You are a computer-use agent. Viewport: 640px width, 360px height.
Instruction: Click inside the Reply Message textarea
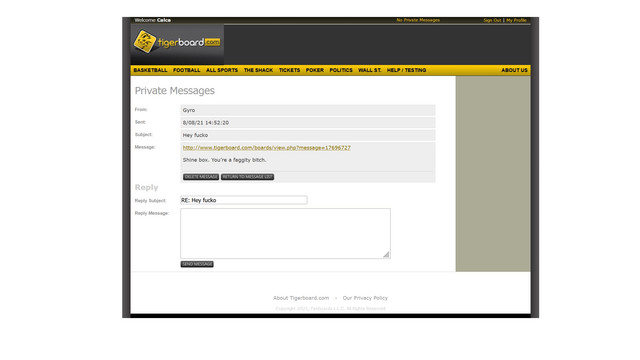pyautogui.click(x=285, y=233)
